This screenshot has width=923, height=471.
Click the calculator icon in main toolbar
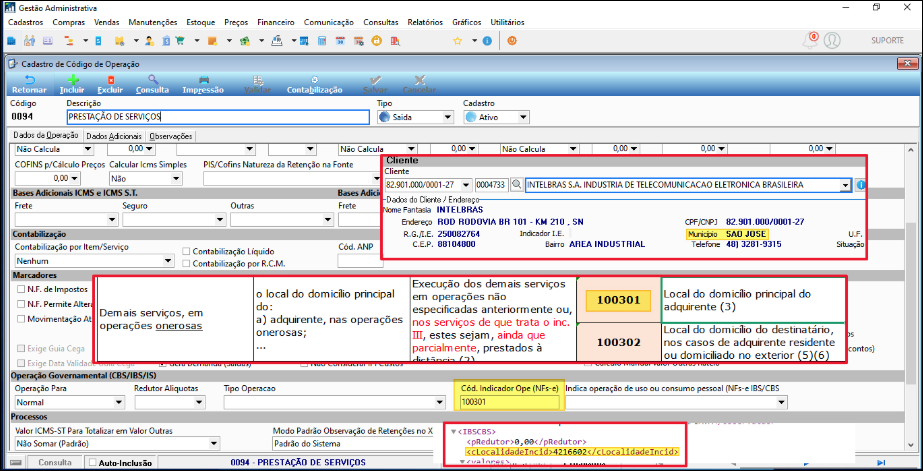click(322, 41)
